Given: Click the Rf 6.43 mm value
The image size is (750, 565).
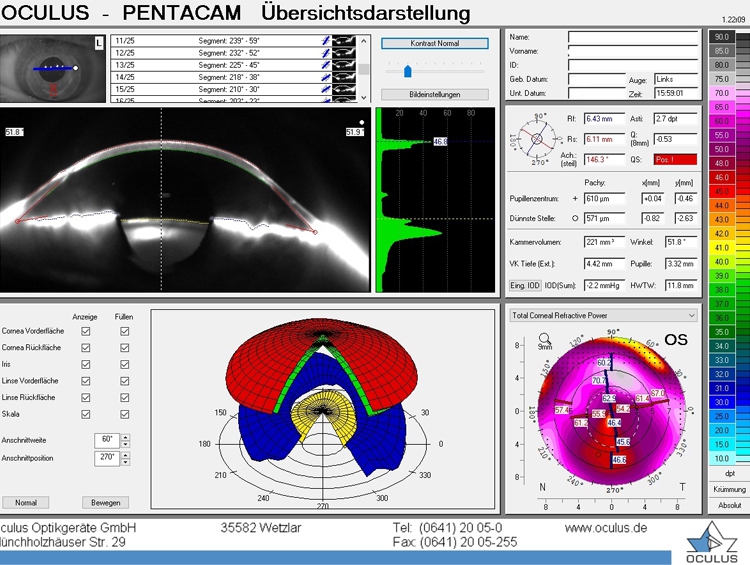Looking at the screenshot, I should point(604,119).
